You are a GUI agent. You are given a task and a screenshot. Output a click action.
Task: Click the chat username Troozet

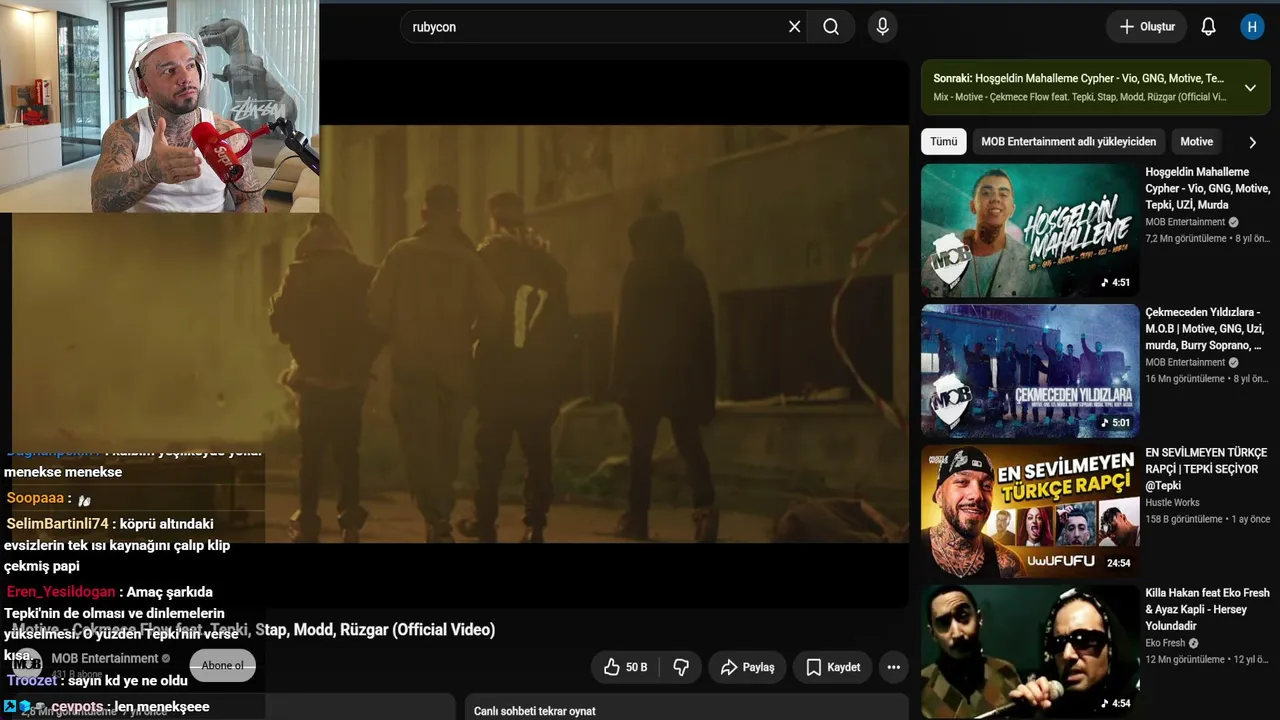pos(32,680)
